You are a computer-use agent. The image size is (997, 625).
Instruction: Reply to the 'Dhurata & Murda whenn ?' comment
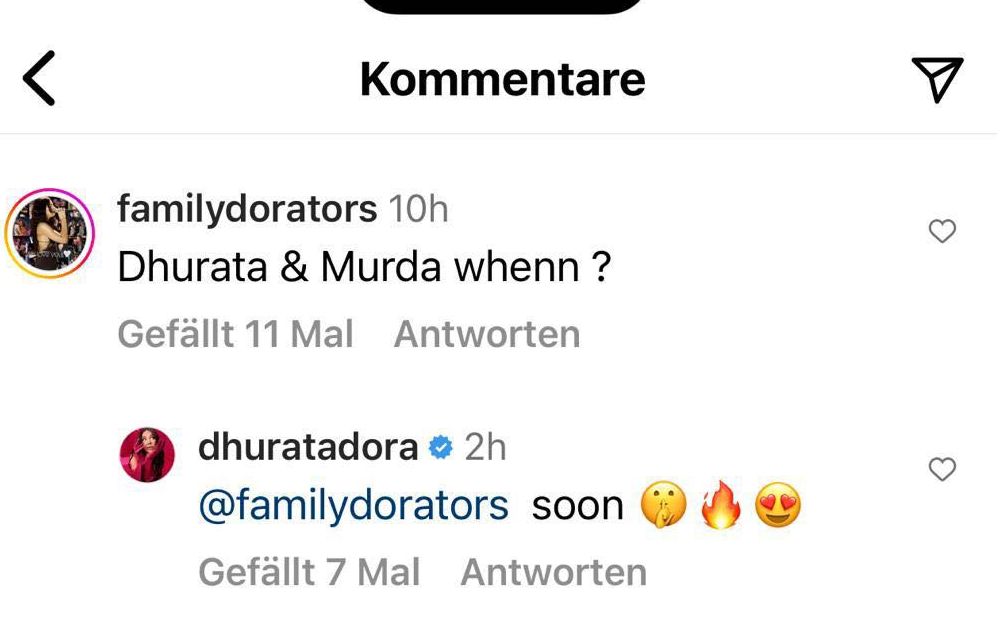point(487,334)
